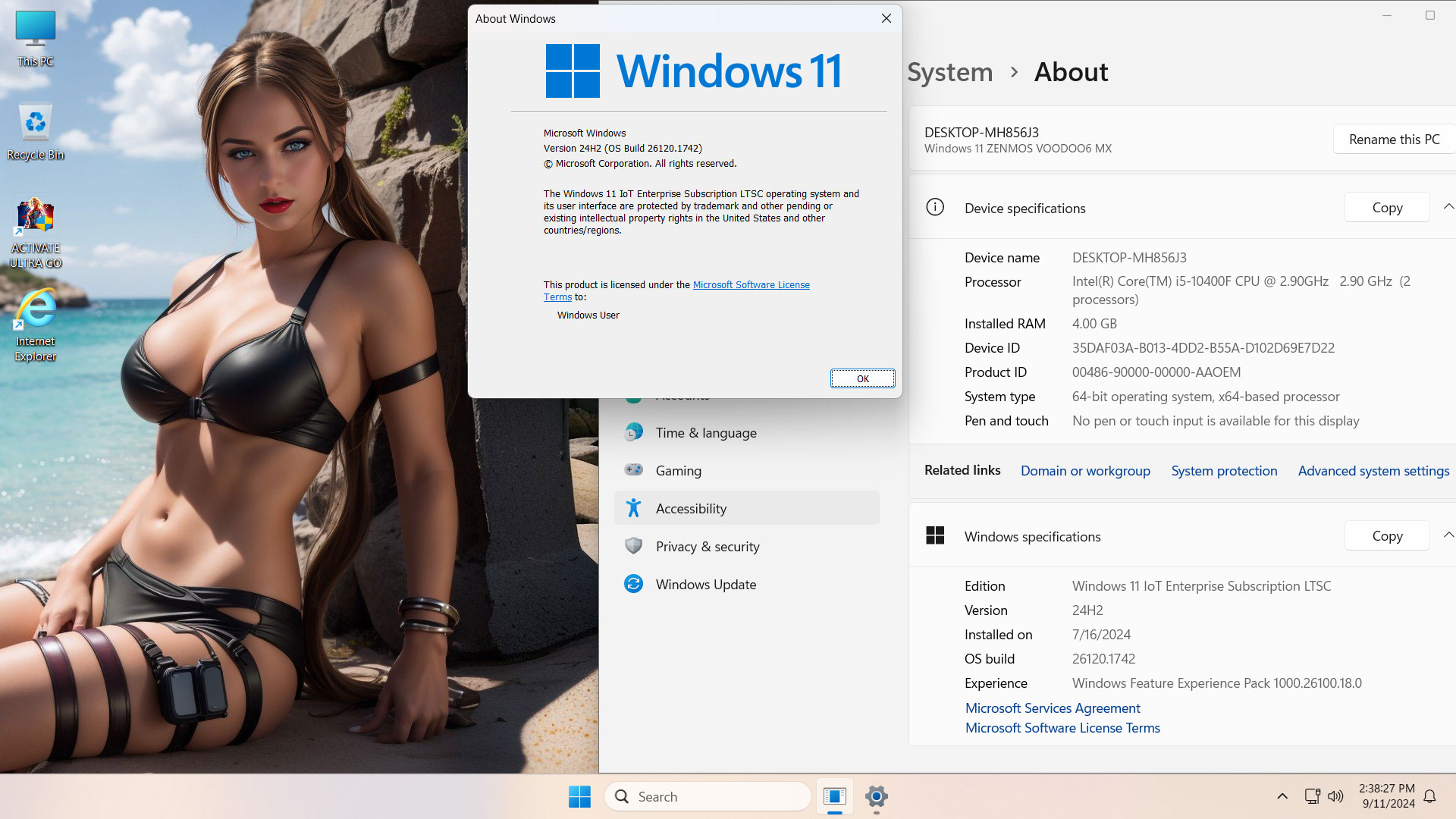The height and width of the screenshot is (819, 1456).
Task: Open the notification bell in taskbar
Action: coord(1429,796)
